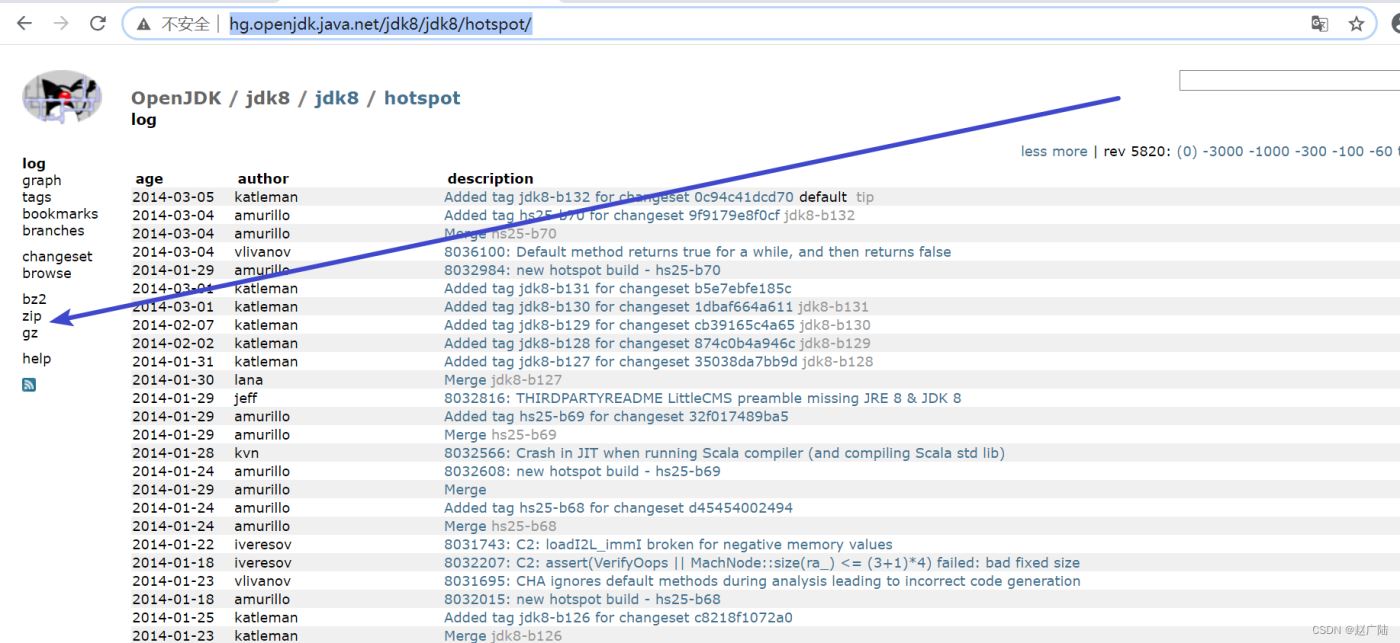The width and height of the screenshot is (1400, 643).
Task: Open changeset 'Added tag jdk8-b127'
Action: (621, 361)
